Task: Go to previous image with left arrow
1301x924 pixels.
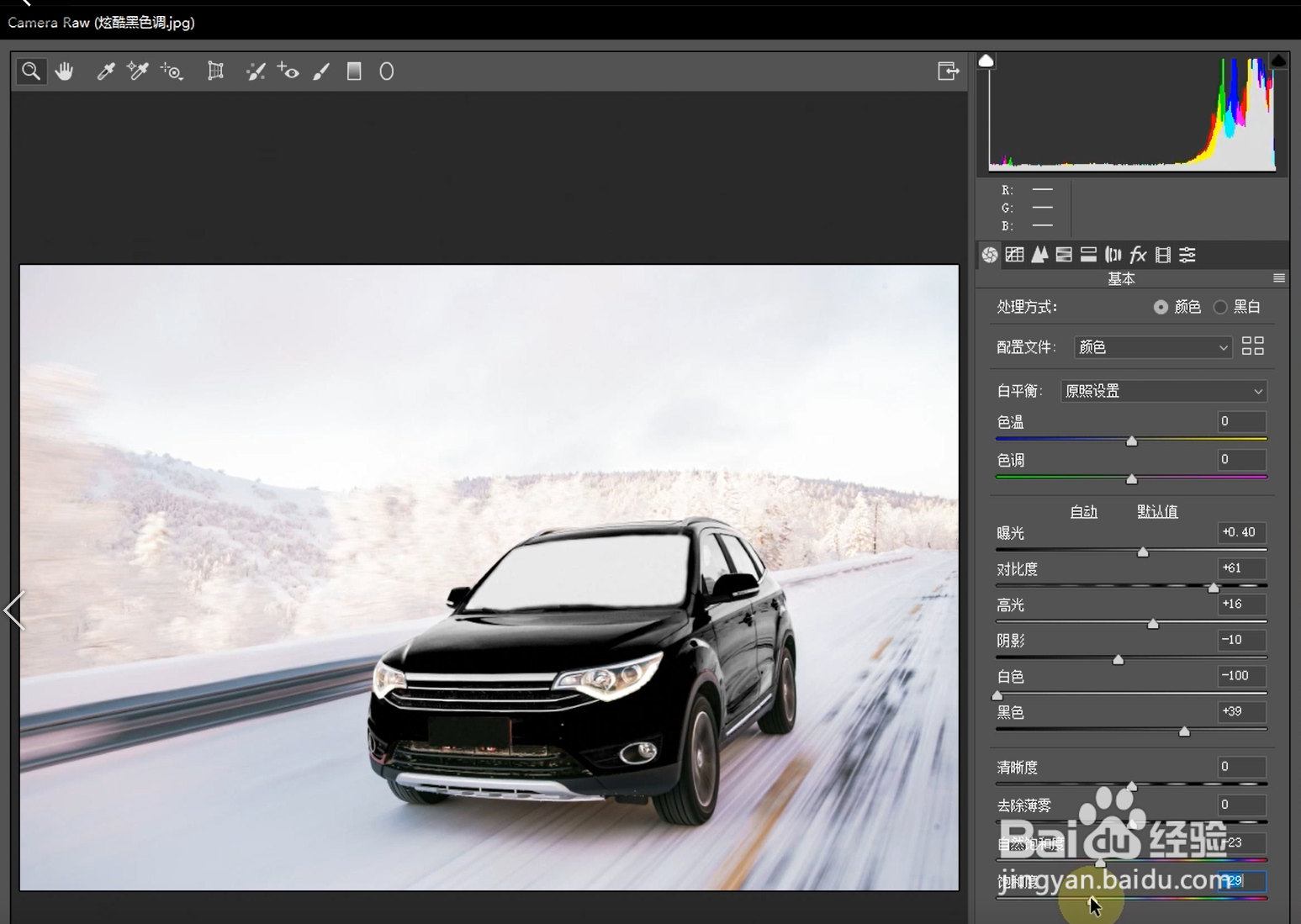Action: coord(13,610)
